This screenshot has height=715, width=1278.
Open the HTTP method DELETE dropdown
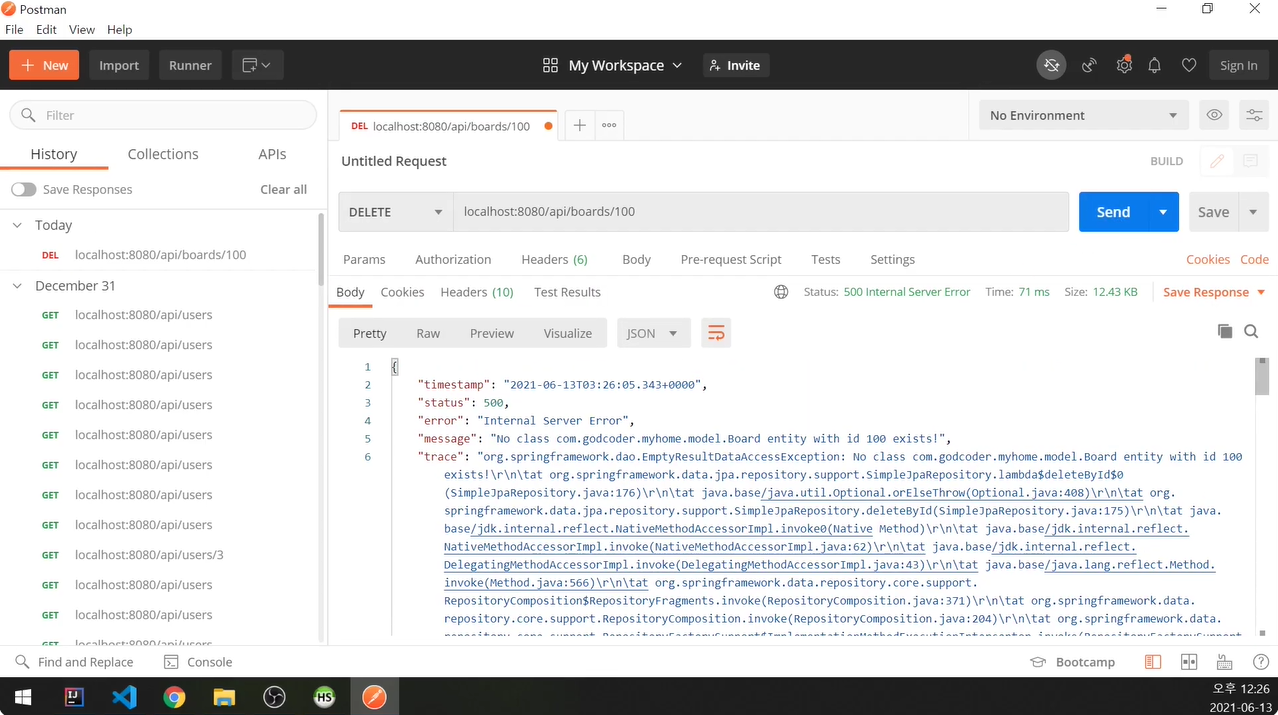click(x=396, y=212)
